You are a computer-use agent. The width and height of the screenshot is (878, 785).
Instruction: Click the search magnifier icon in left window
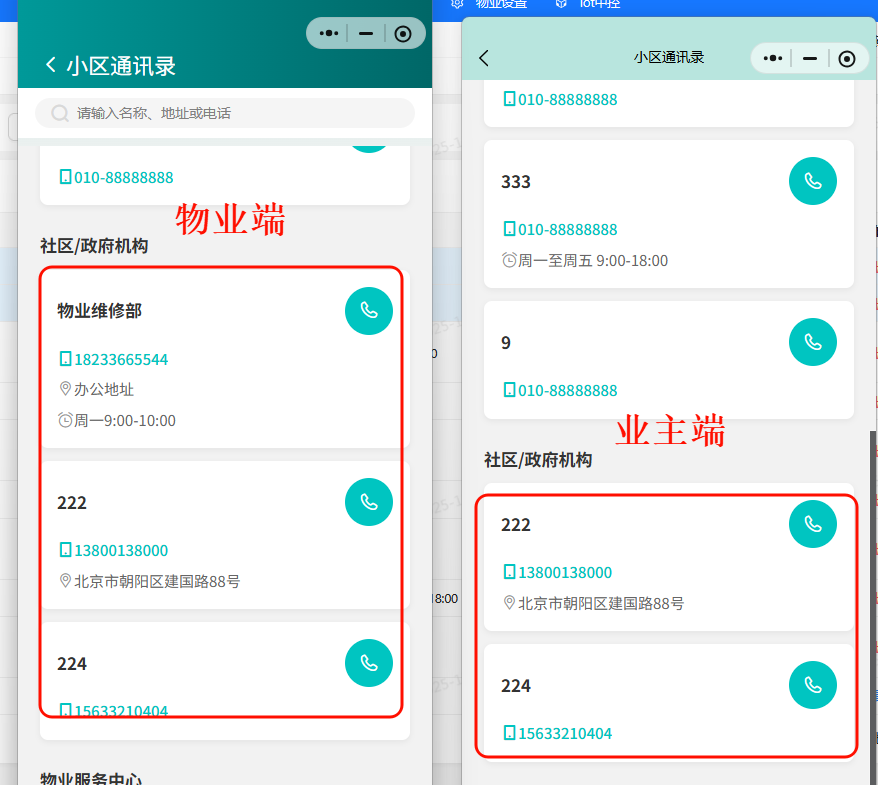pyautogui.click(x=60, y=114)
